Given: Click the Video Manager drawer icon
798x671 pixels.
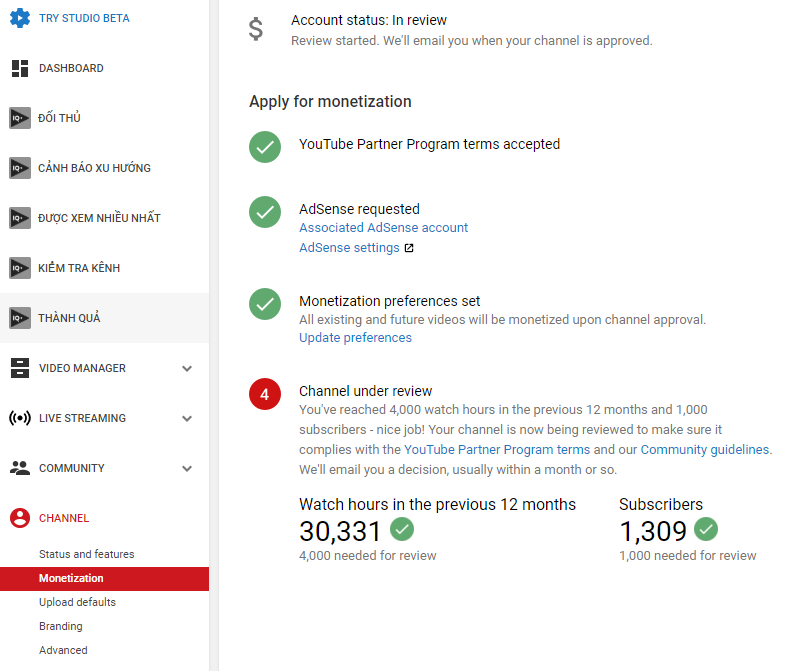Looking at the screenshot, I should (20, 368).
